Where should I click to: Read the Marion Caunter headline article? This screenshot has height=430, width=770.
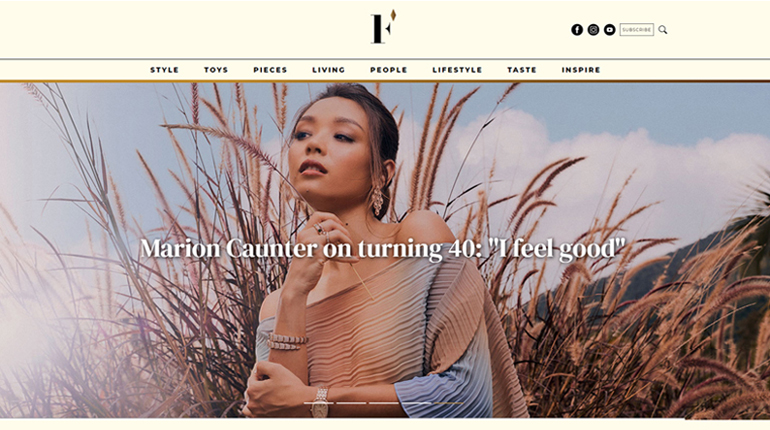383,248
